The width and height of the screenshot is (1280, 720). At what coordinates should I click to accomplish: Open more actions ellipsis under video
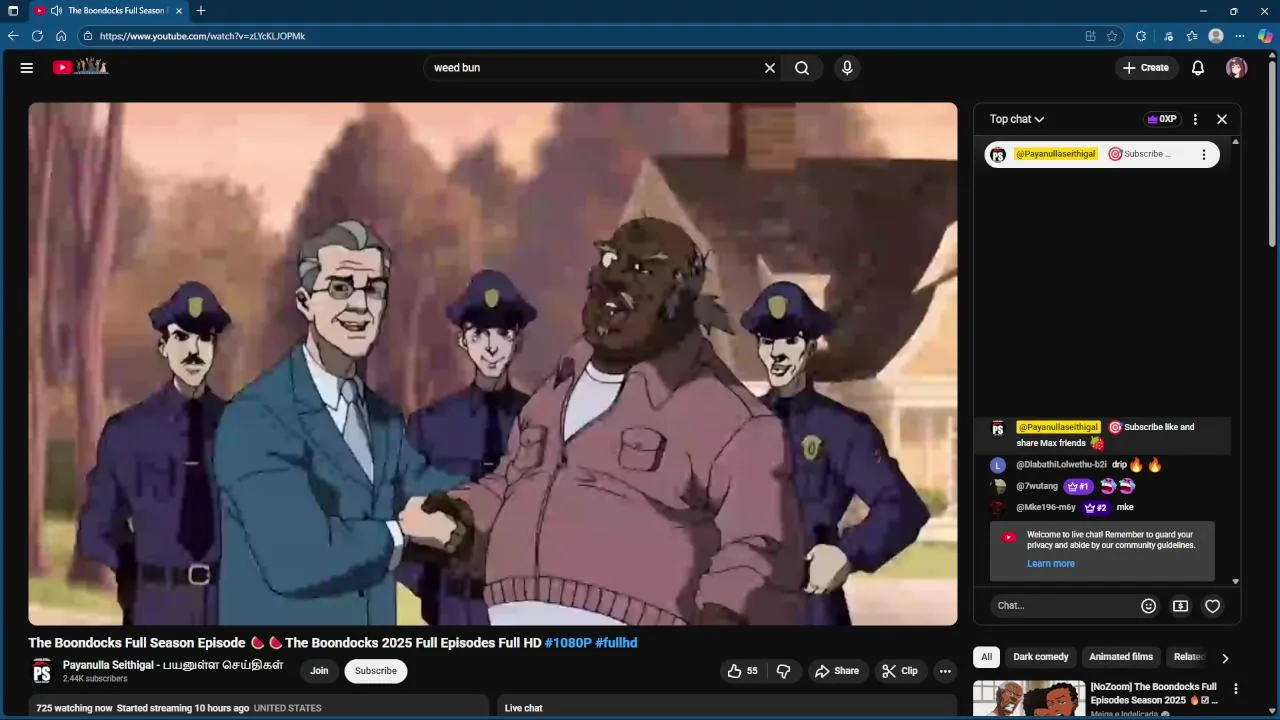pos(945,671)
